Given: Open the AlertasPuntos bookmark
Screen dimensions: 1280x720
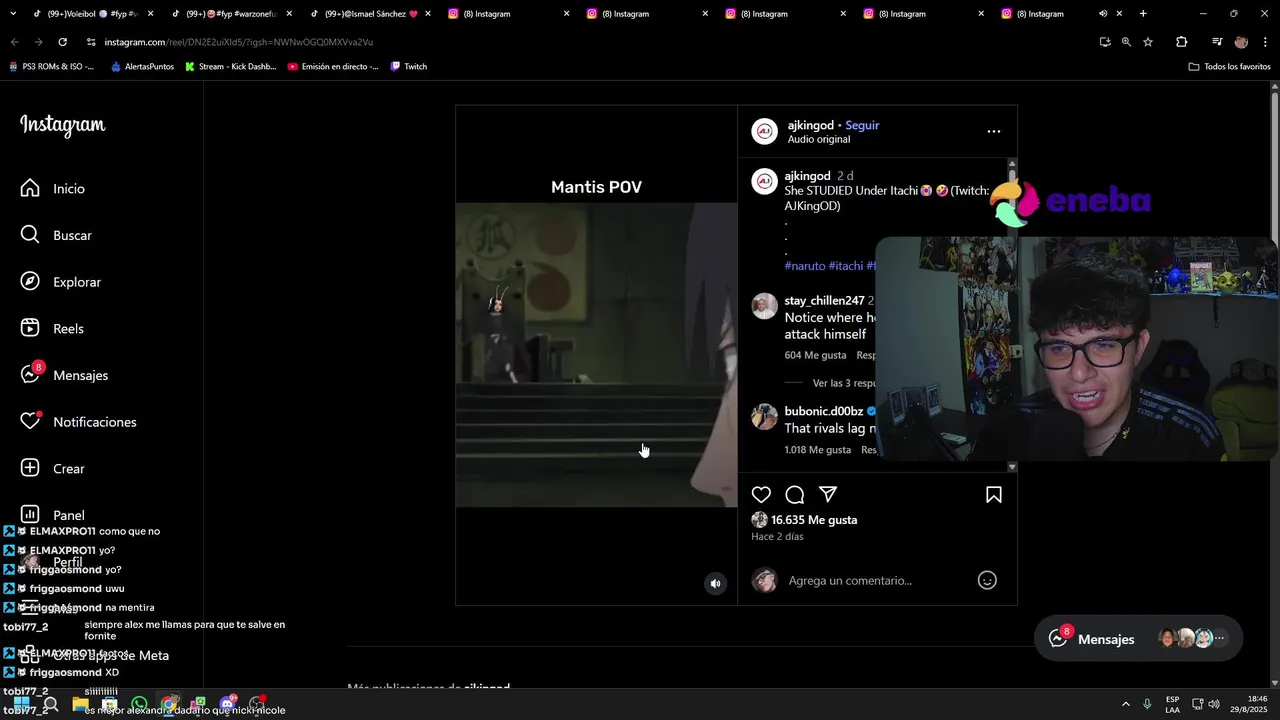Looking at the screenshot, I should (142, 66).
